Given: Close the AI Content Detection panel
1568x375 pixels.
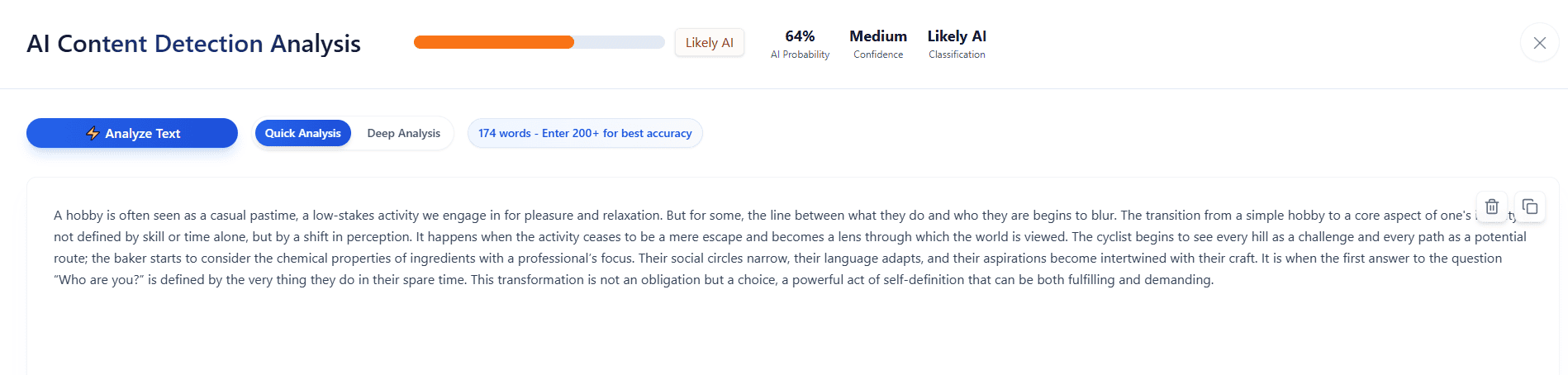Looking at the screenshot, I should pyautogui.click(x=1539, y=43).
